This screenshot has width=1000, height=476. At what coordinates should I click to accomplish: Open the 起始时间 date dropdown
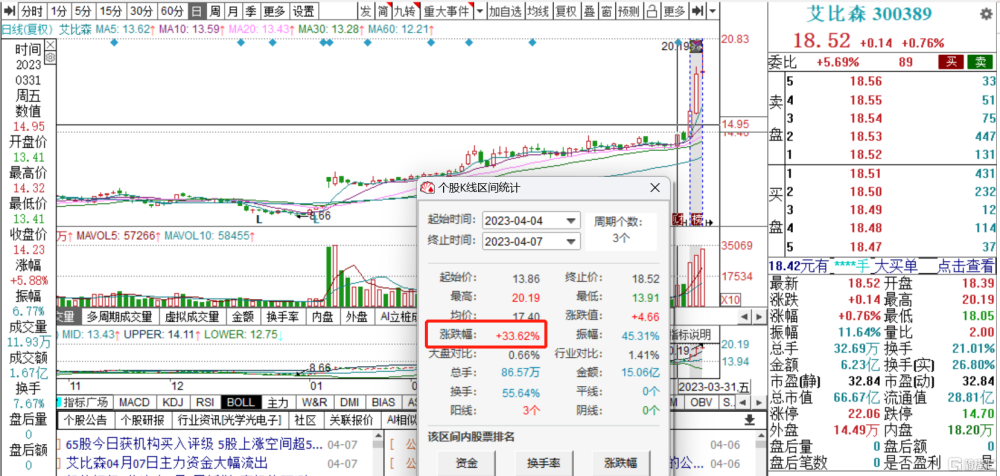(531, 220)
